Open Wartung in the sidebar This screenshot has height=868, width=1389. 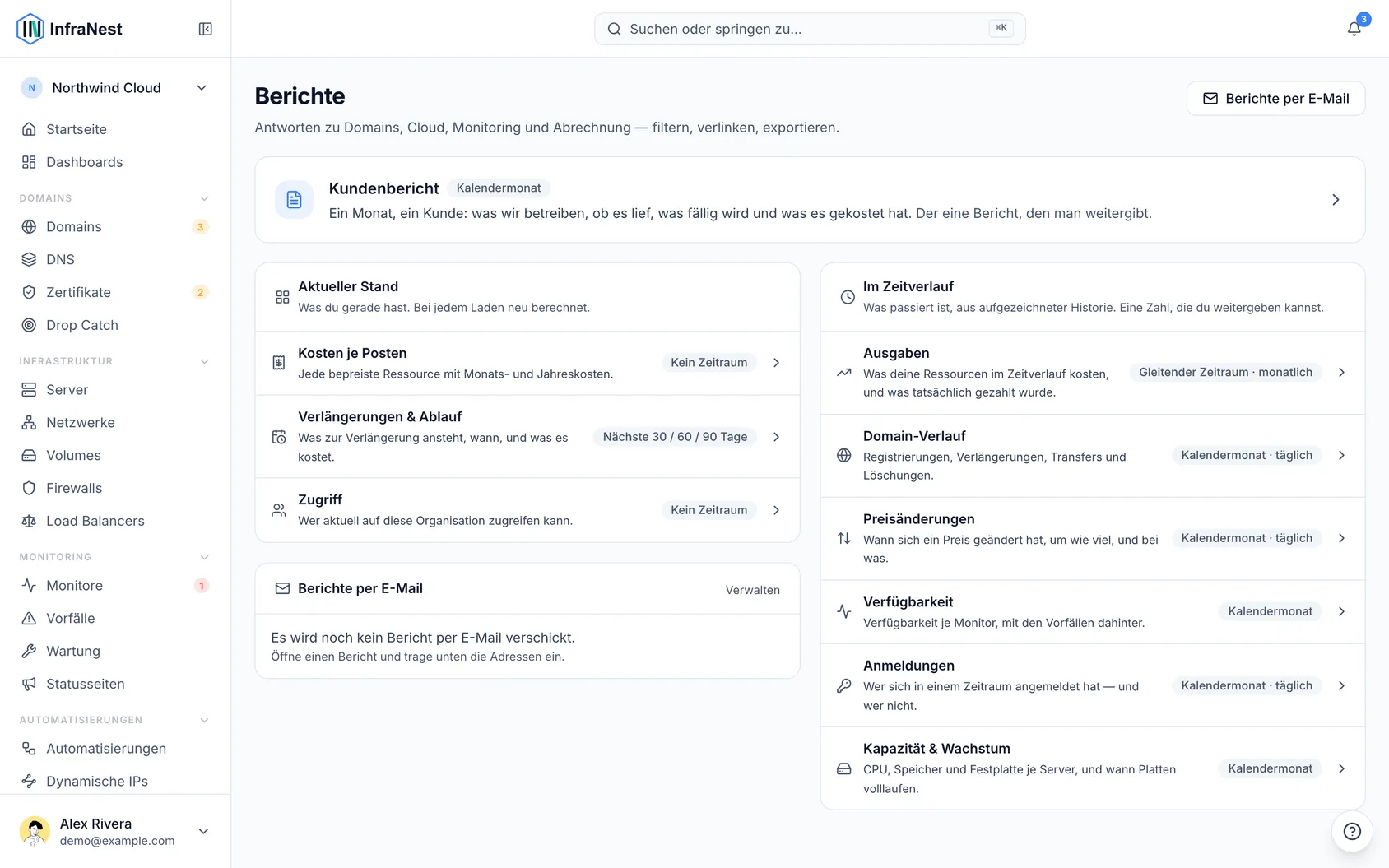point(115,651)
